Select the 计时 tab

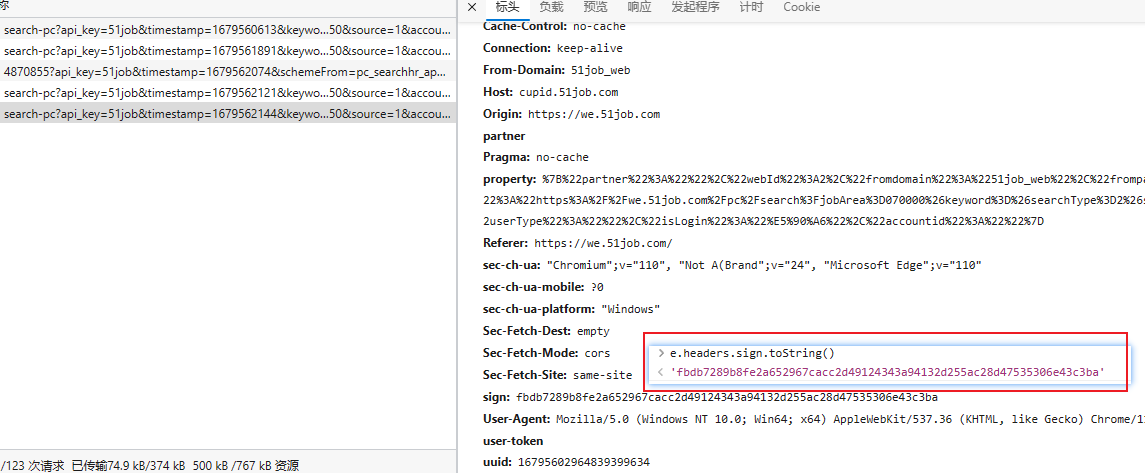tap(751, 7)
